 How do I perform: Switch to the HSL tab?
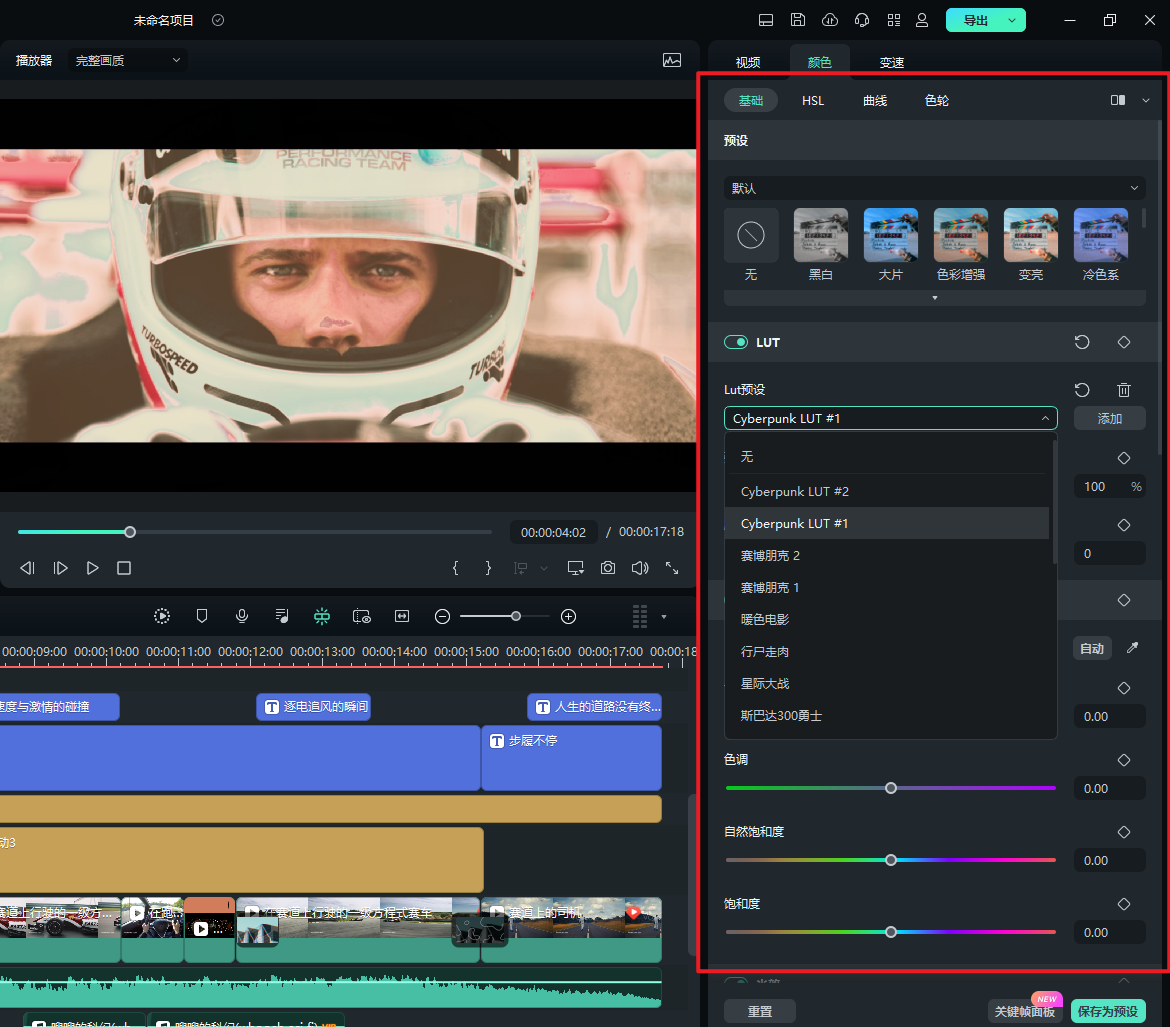tap(813, 100)
